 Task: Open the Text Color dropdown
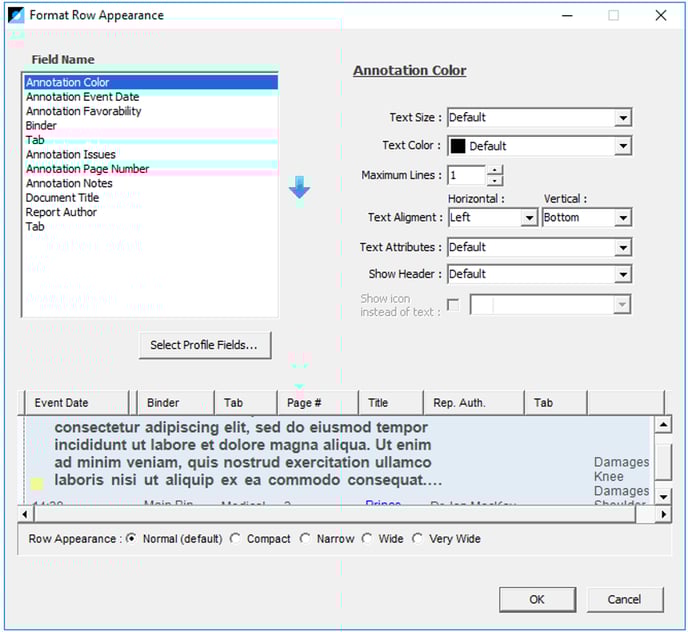tap(623, 146)
